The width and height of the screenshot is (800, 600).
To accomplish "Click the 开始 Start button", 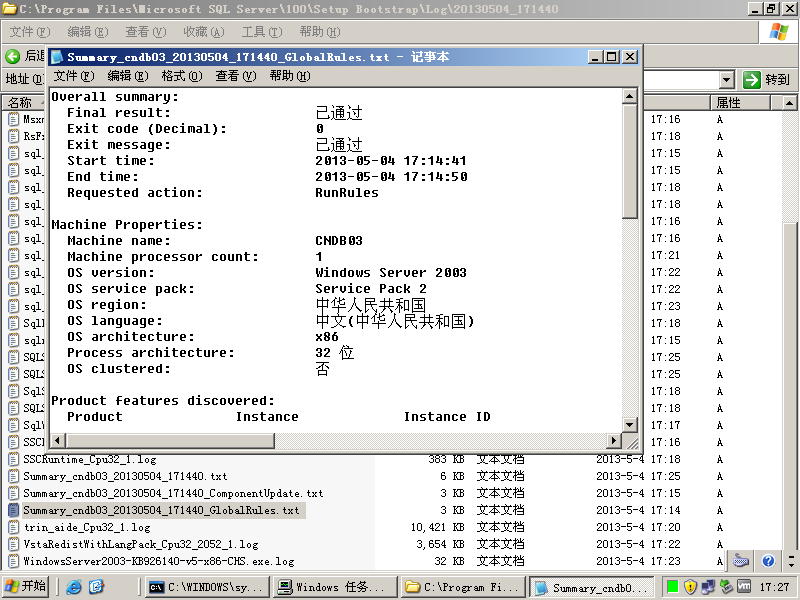I will (x=26, y=587).
